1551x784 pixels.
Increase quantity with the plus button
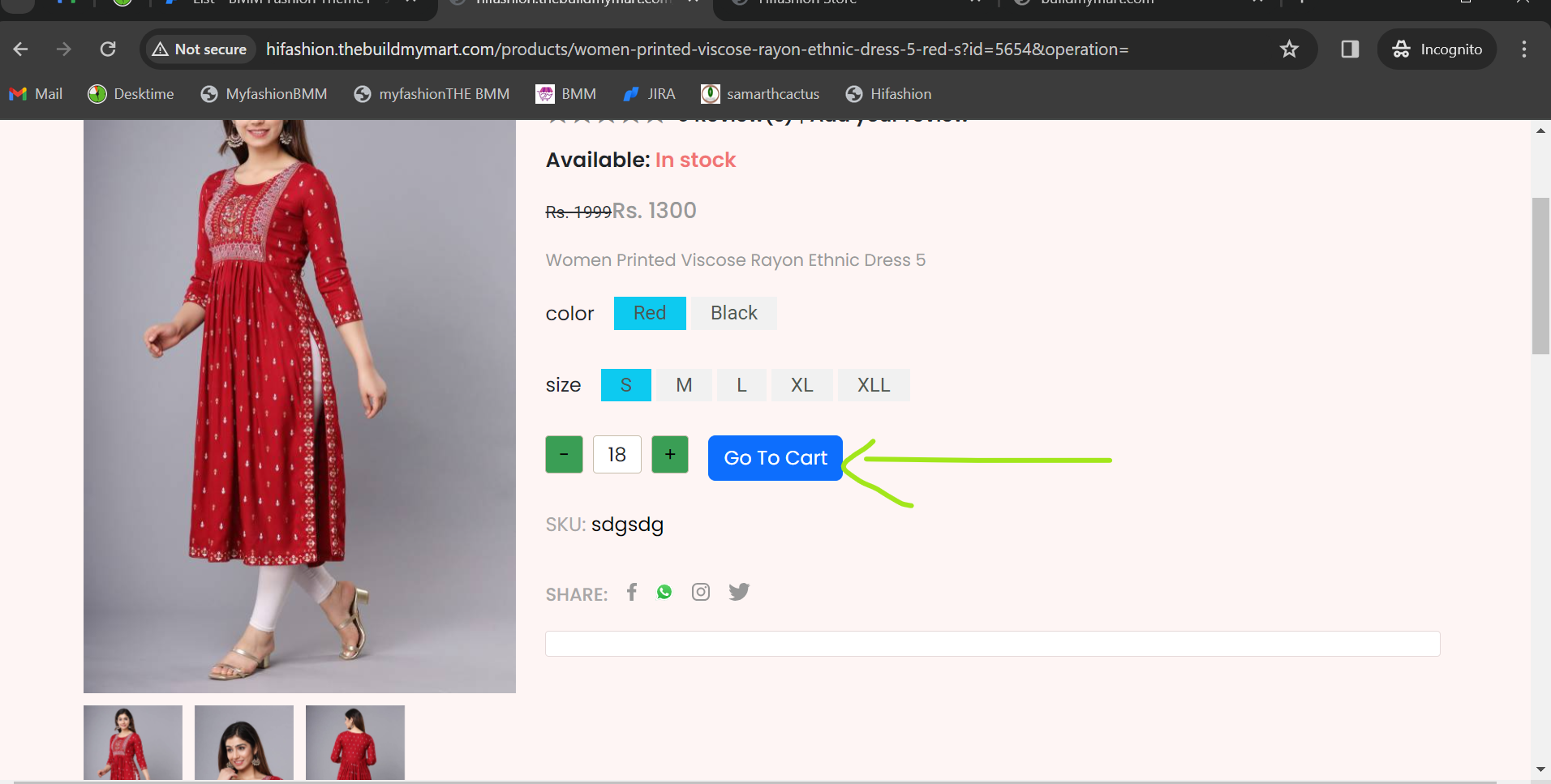(x=670, y=454)
